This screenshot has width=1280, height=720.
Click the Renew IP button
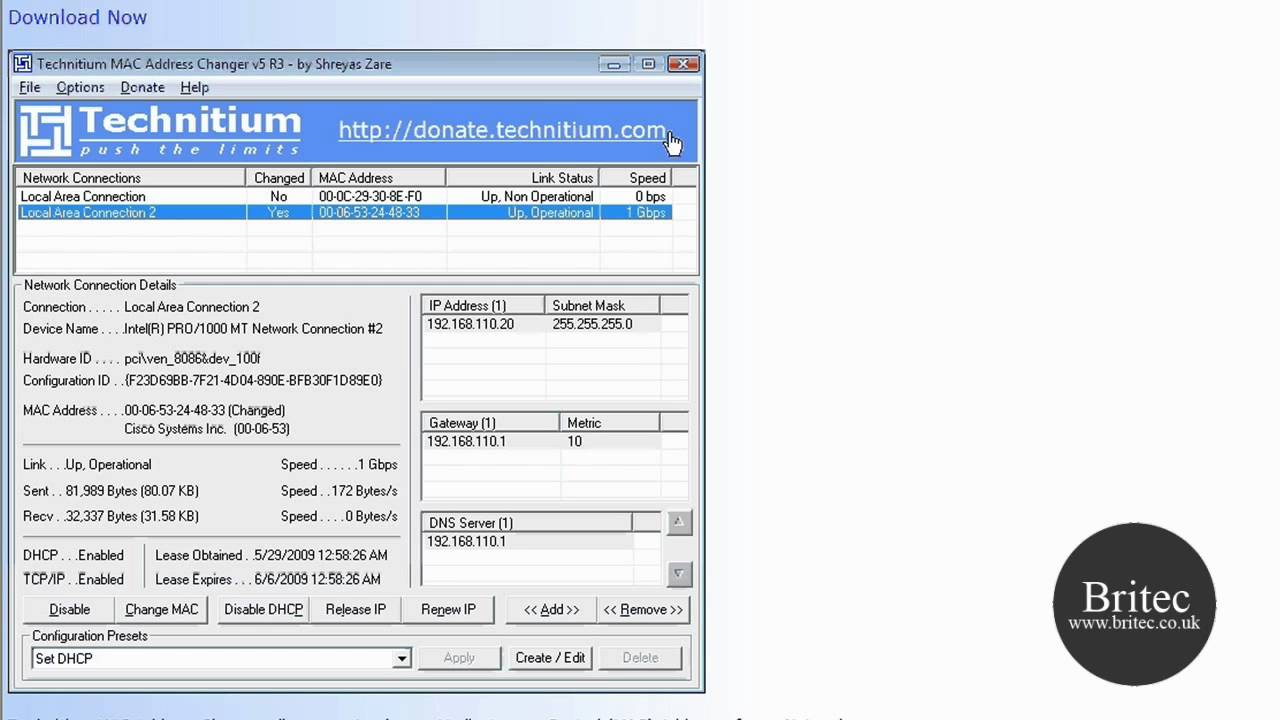pos(448,609)
